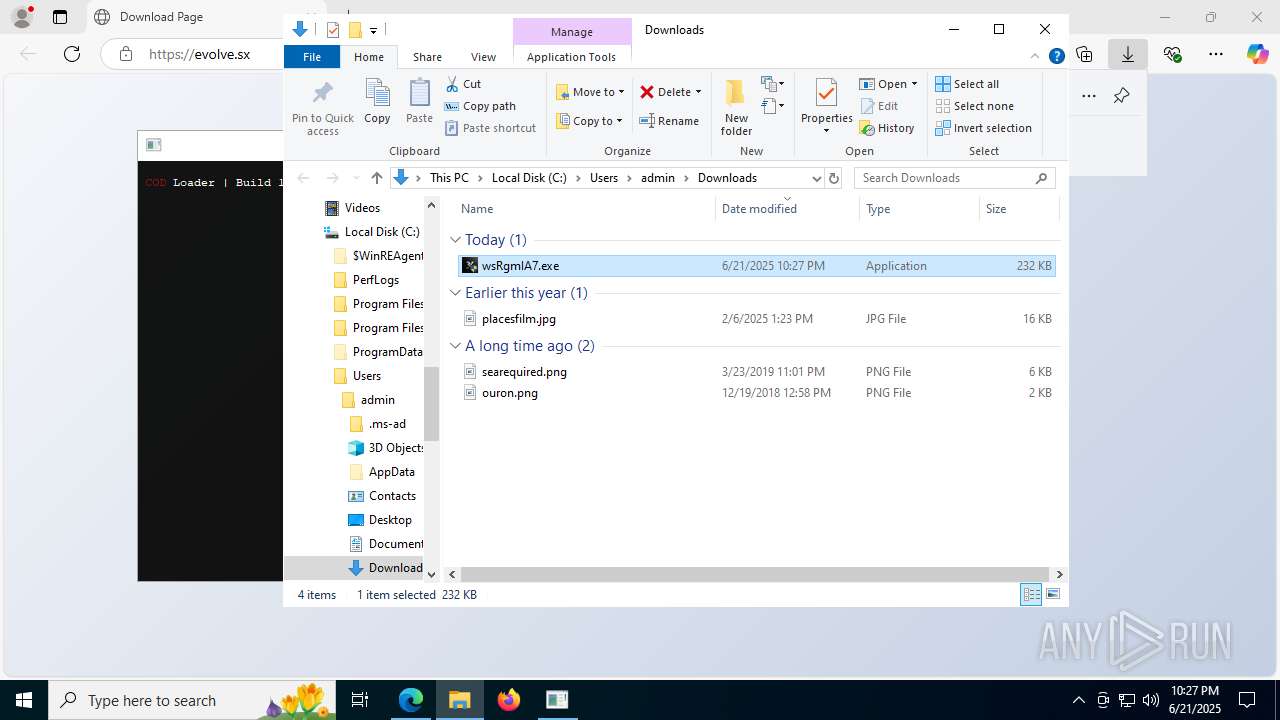This screenshot has height=720, width=1280.
Task: Switch to details view icon
Action: [1031, 595]
